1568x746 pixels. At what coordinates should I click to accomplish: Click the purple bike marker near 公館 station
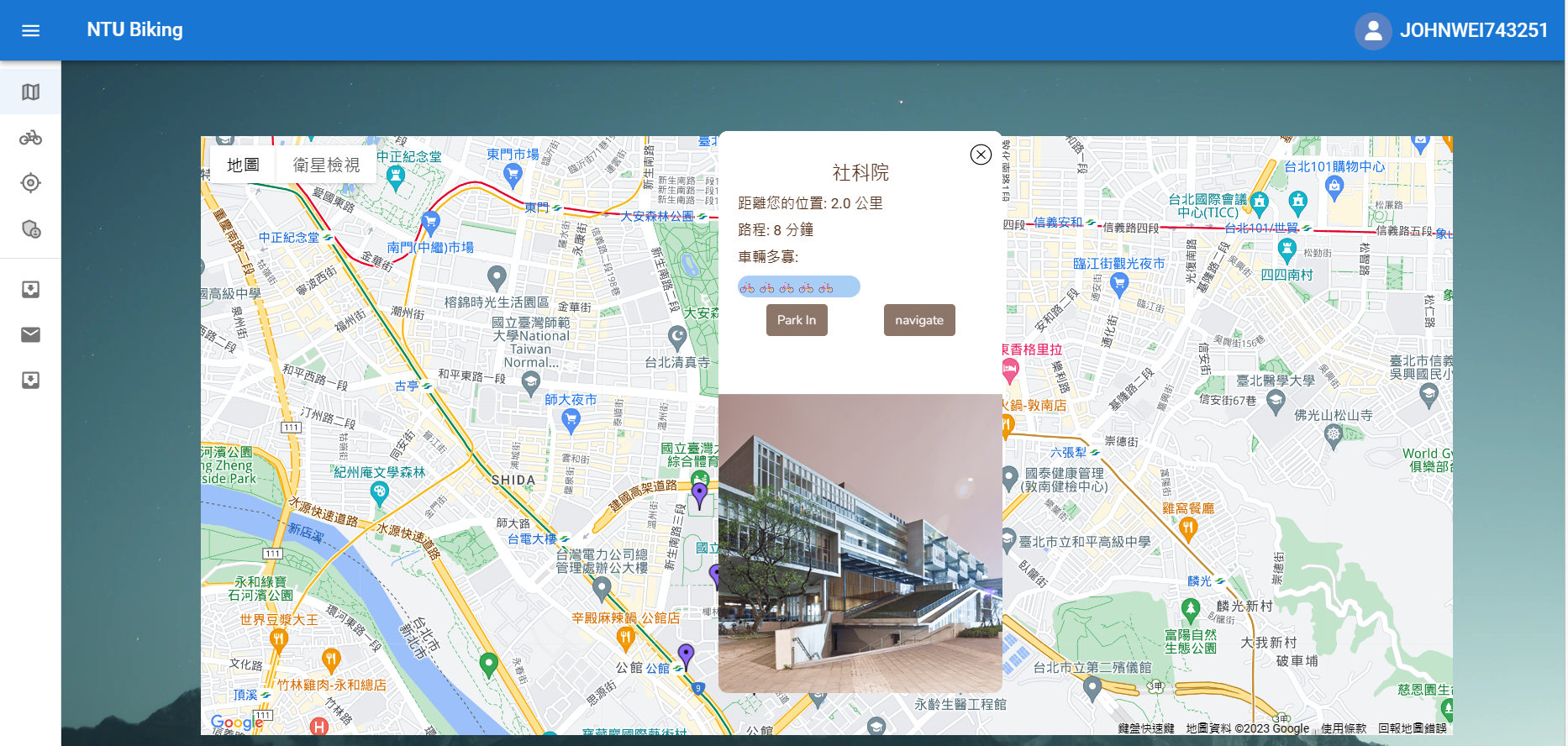tap(686, 655)
